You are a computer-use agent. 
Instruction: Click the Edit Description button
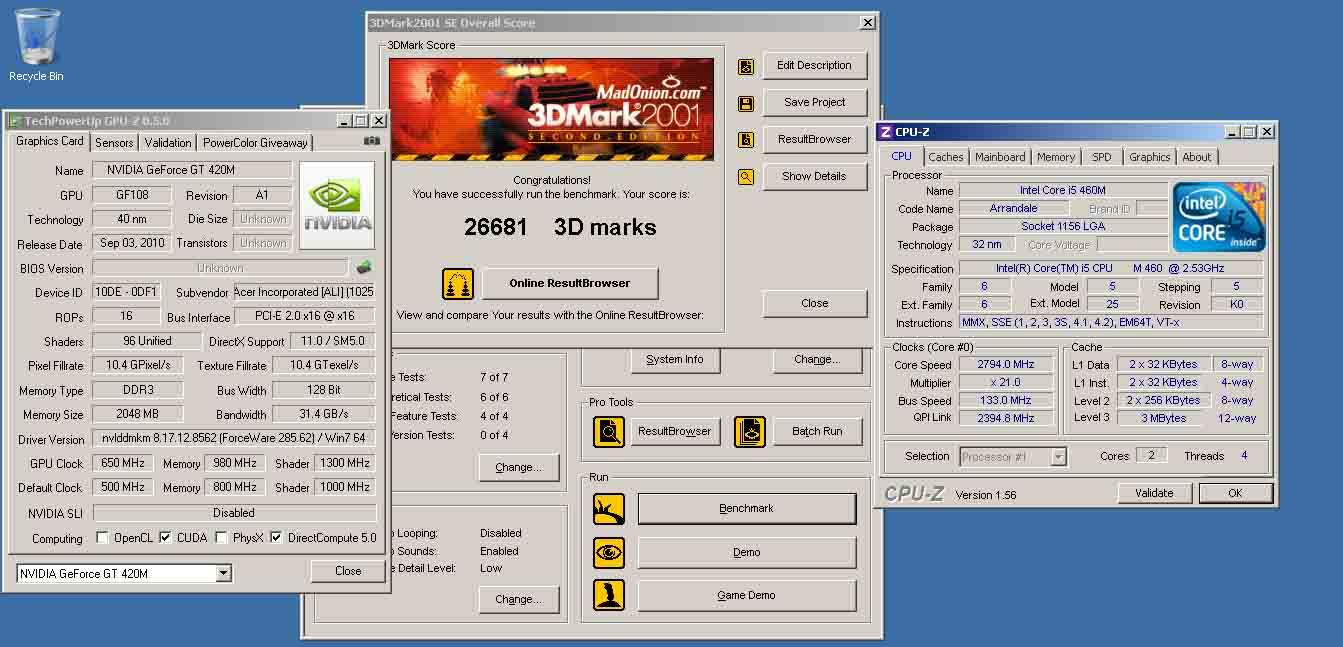[814, 66]
